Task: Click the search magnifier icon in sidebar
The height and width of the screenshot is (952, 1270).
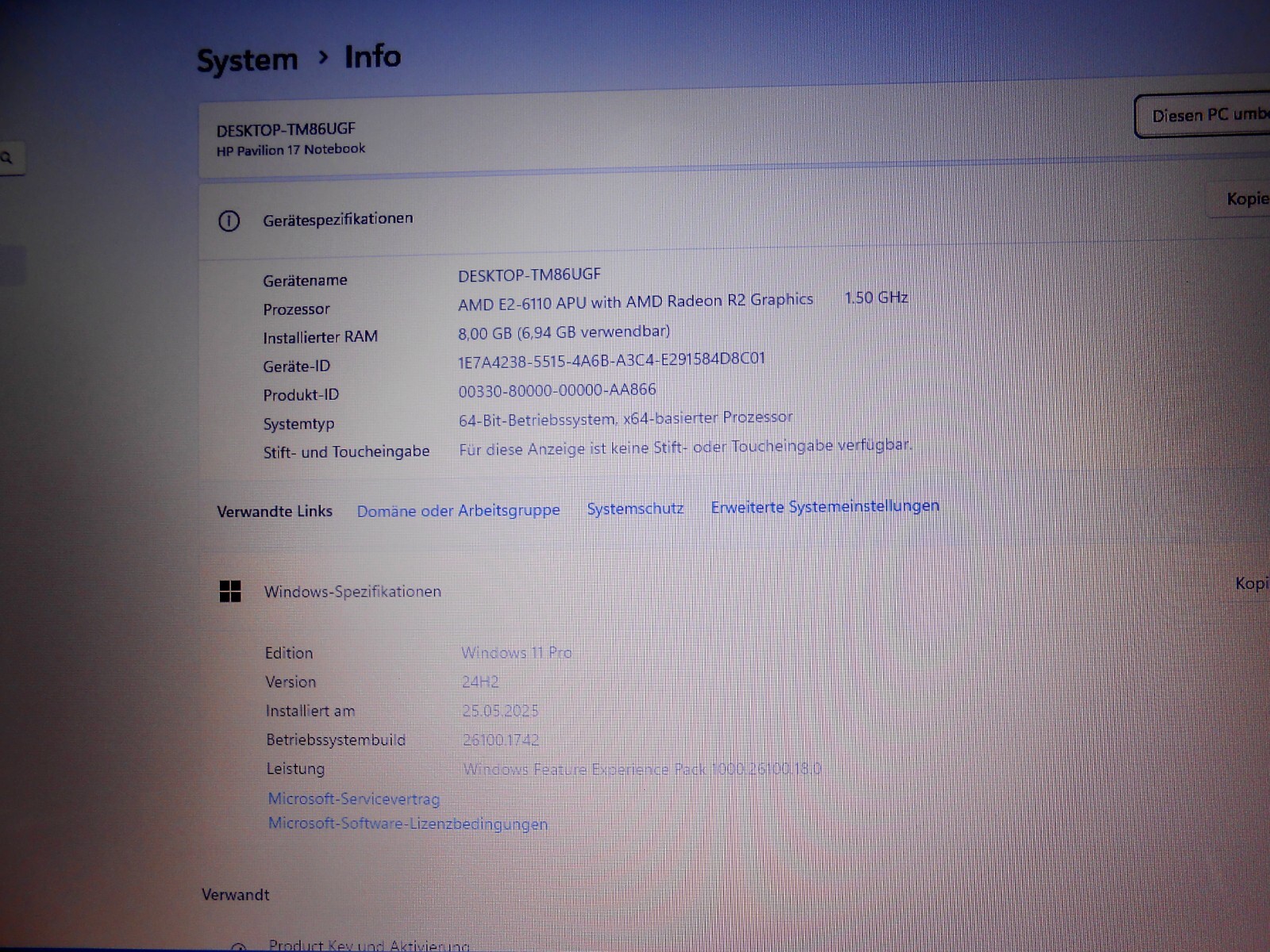Action: tap(7, 158)
